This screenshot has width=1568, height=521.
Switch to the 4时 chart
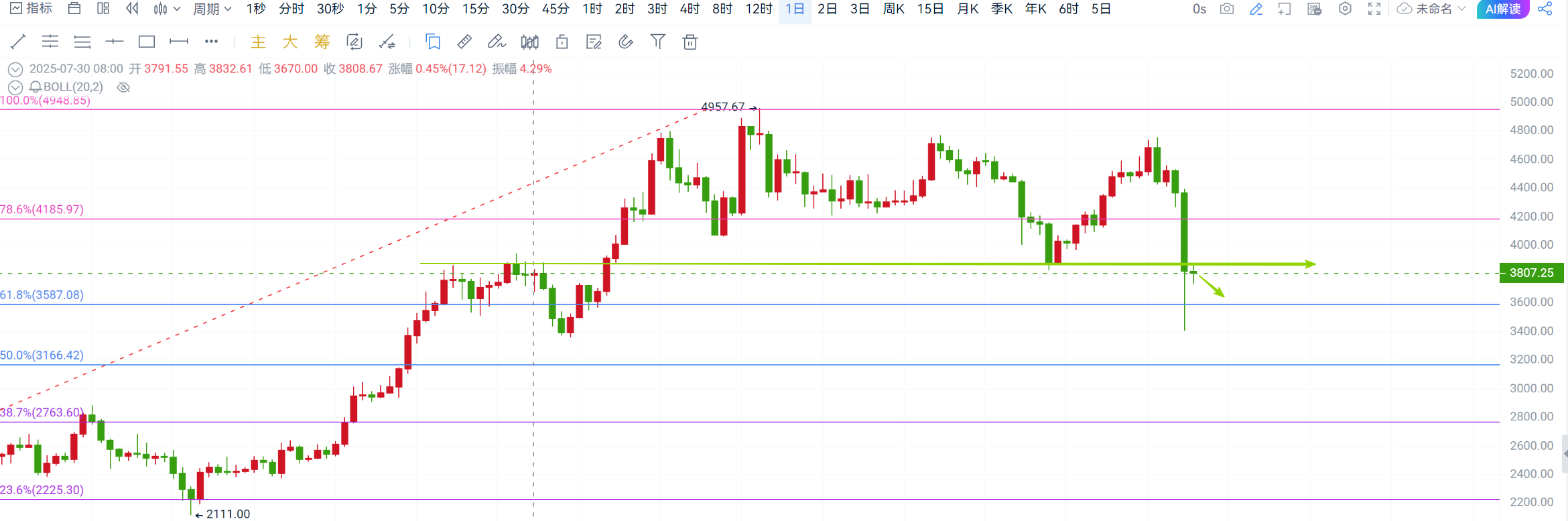pos(690,9)
